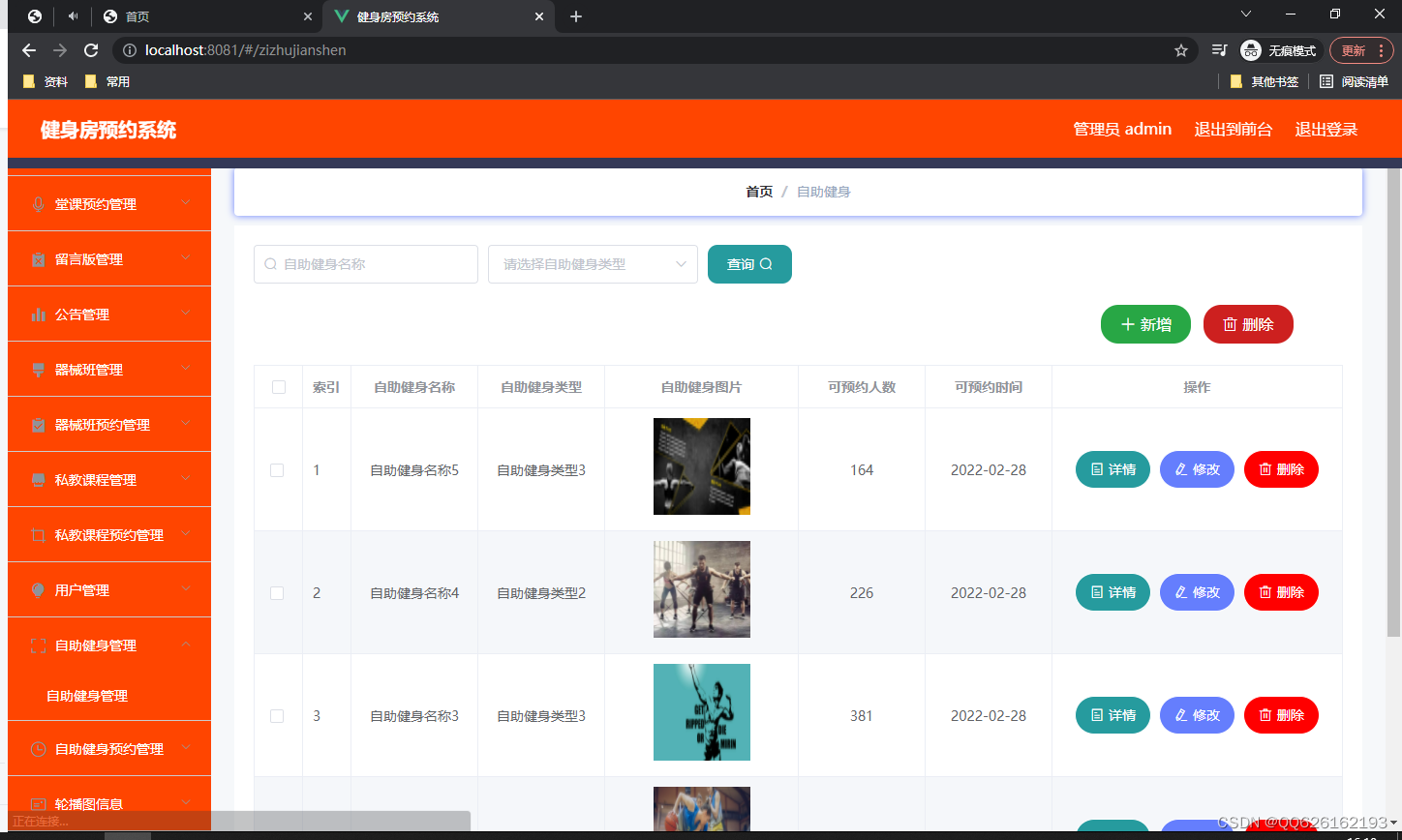This screenshot has height=840, width=1402.
Task: Click the 查询 search button
Action: 749,264
